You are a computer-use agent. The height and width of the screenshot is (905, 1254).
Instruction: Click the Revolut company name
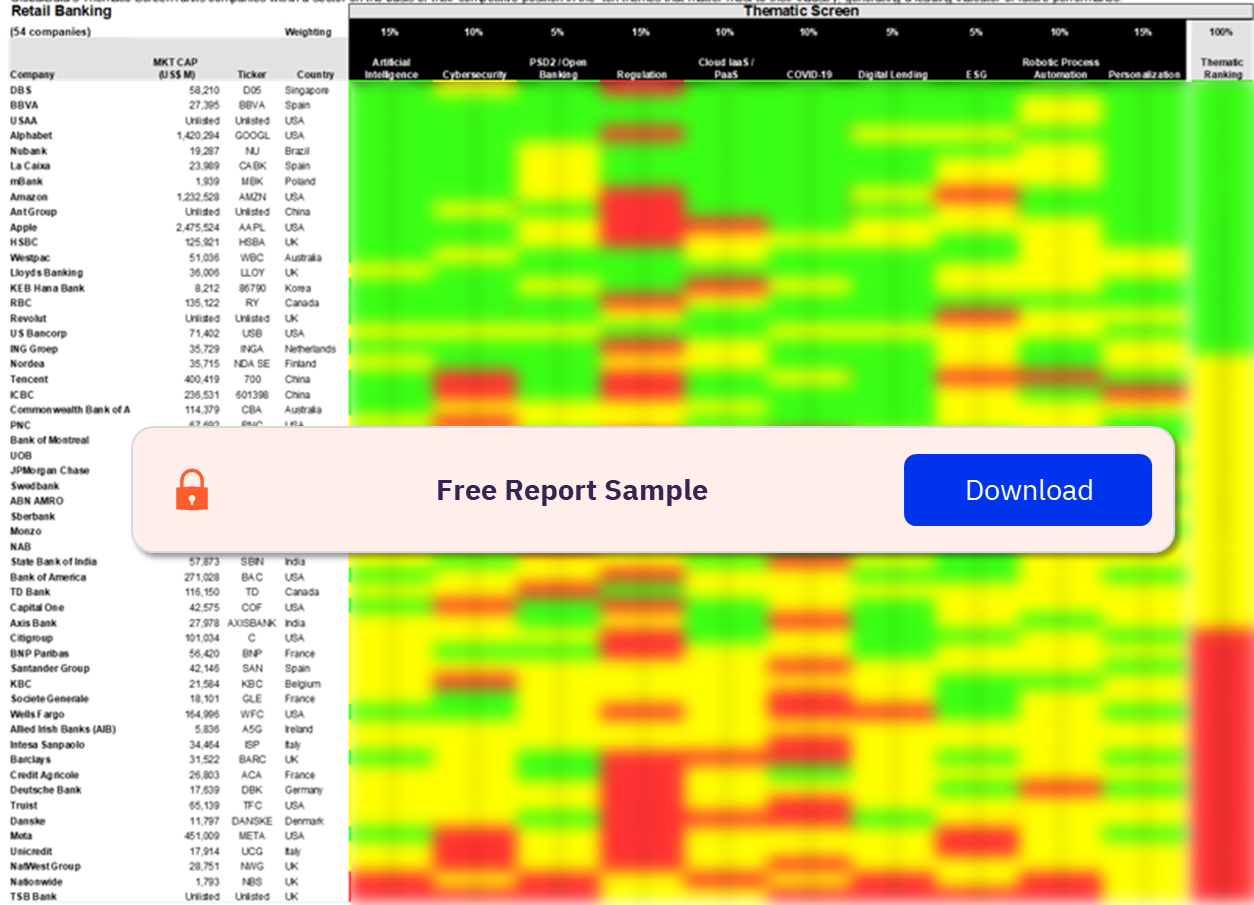point(28,318)
